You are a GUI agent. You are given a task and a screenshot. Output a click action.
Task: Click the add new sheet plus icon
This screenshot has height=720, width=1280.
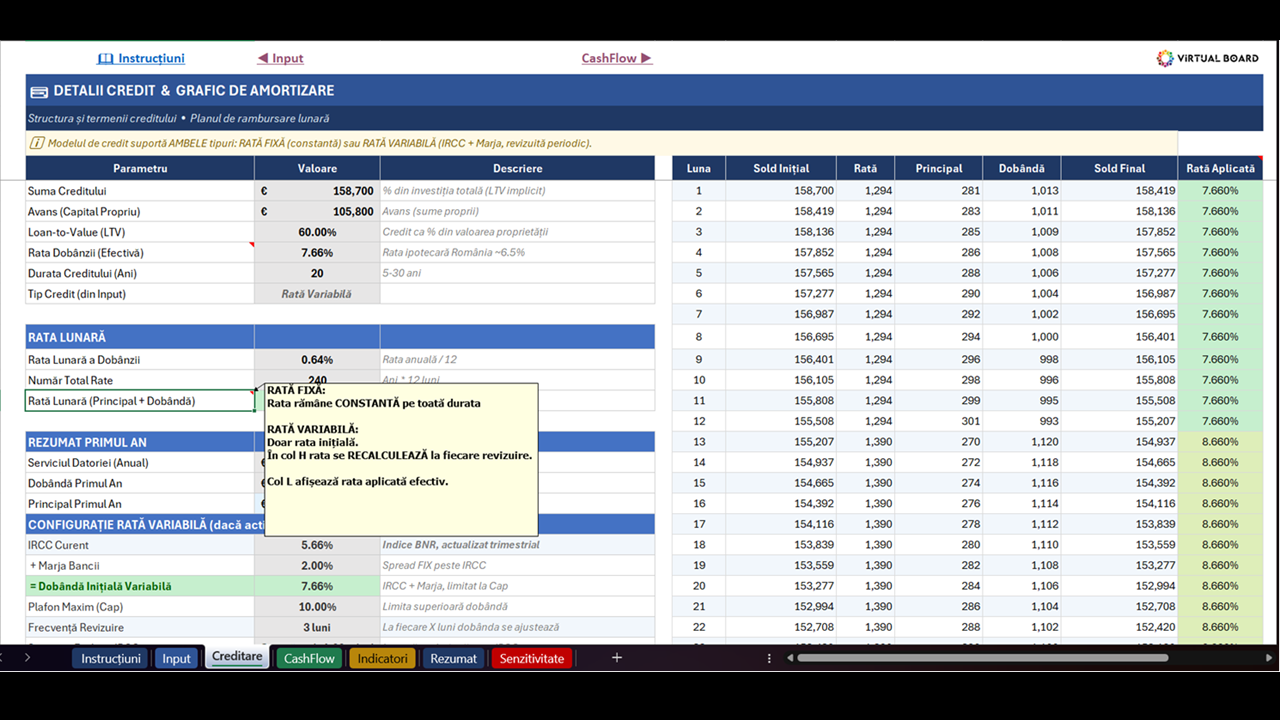617,658
